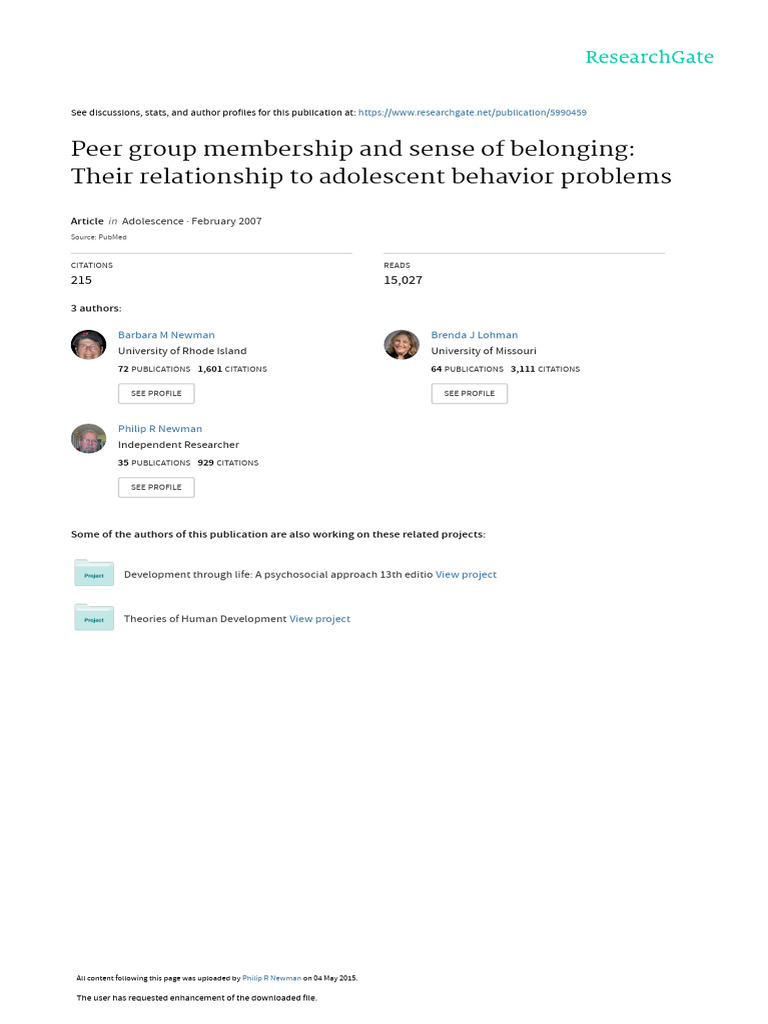
Task: Click the Adolescence journal name
Action: point(152,221)
